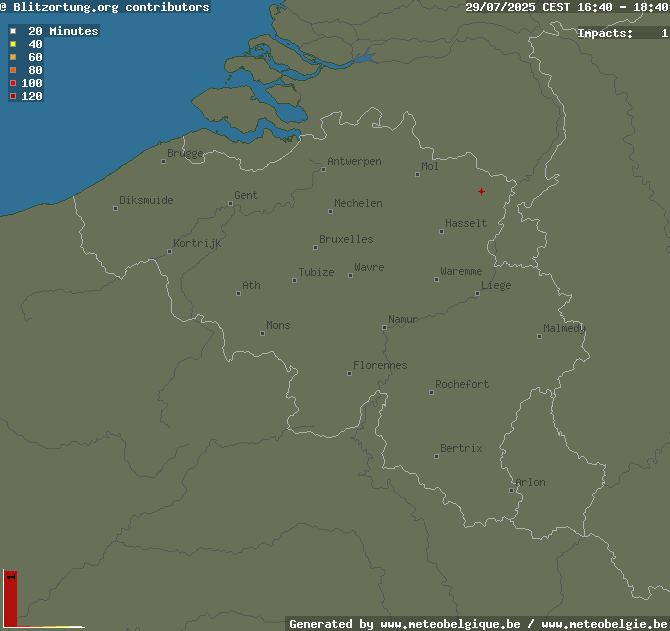Select the dark red 120 minutes legend swatch
The width and height of the screenshot is (670, 631).
[13, 96]
